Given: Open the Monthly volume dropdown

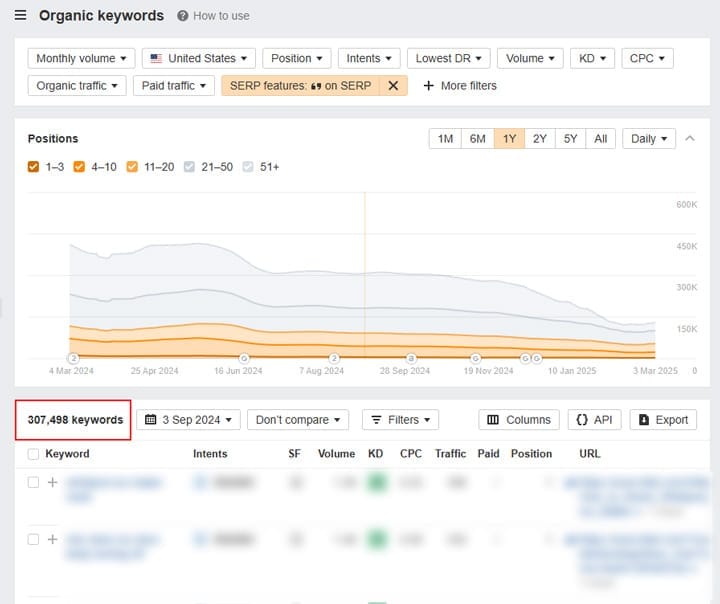Looking at the screenshot, I should (x=81, y=58).
